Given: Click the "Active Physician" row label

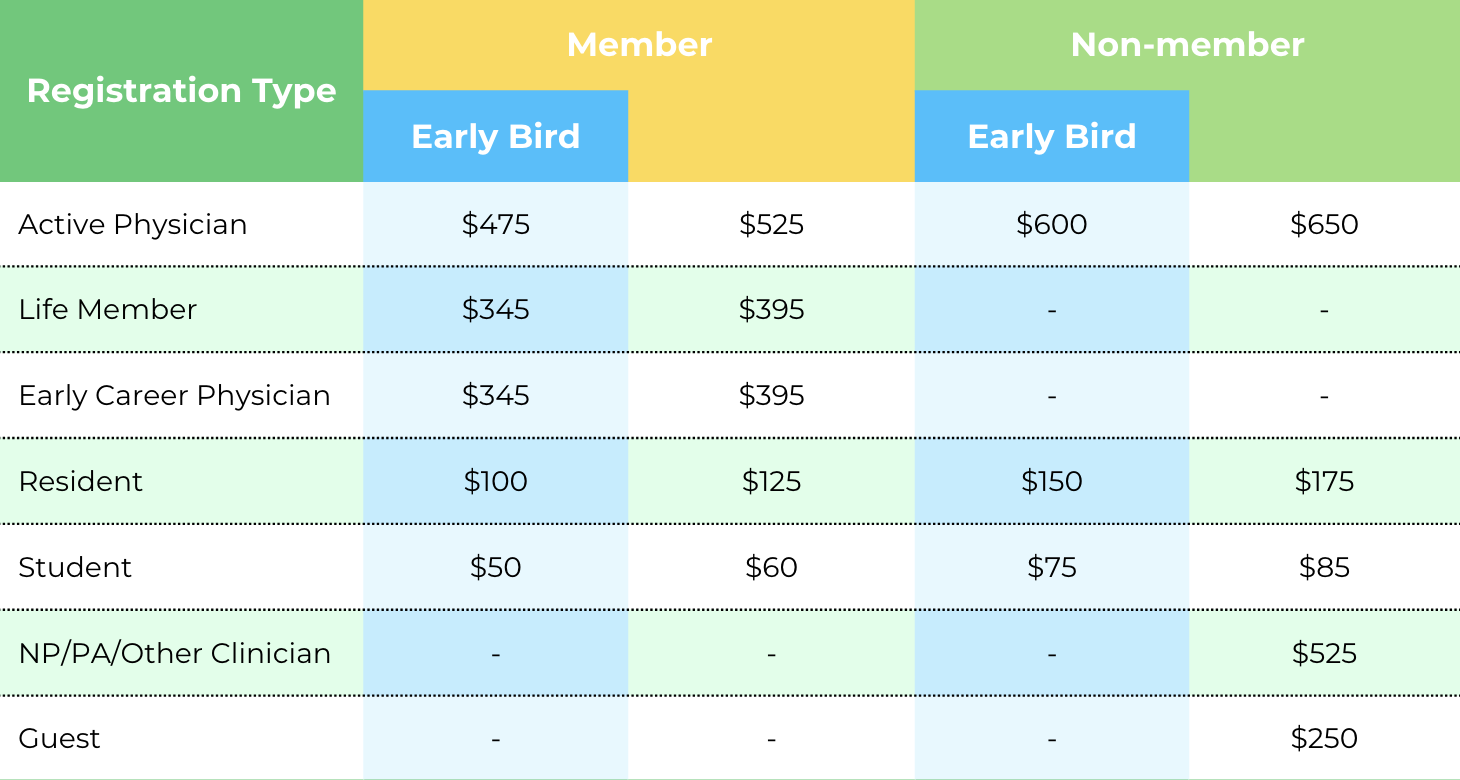Looking at the screenshot, I should (133, 224).
